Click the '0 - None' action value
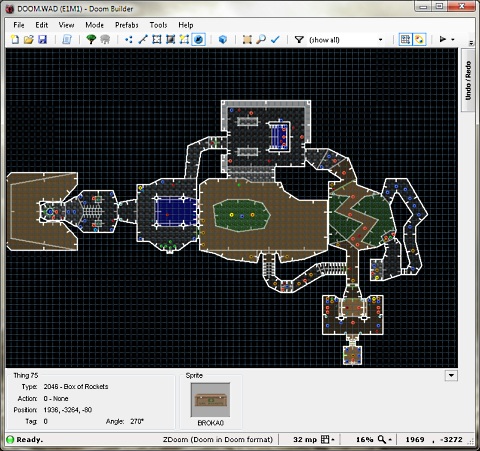The image size is (480, 451). click(x=56, y=398)
